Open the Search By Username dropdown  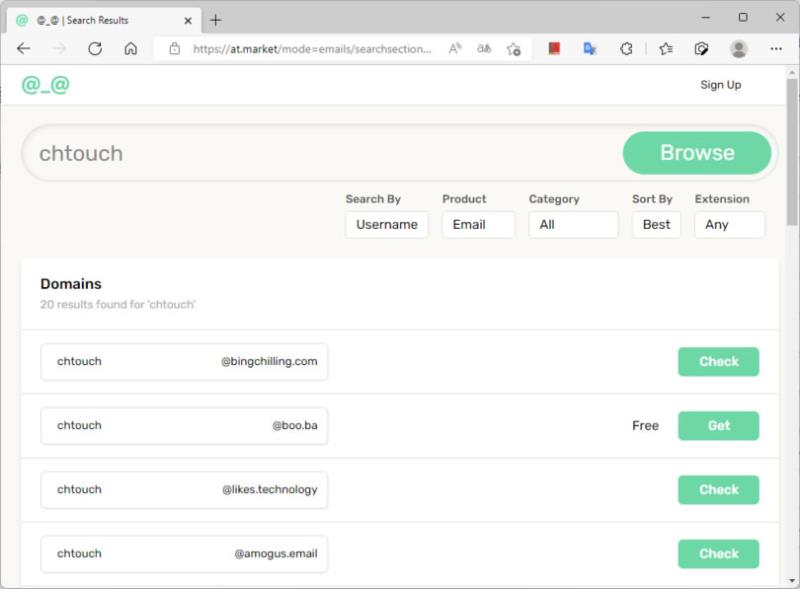[x=387, y=225]
